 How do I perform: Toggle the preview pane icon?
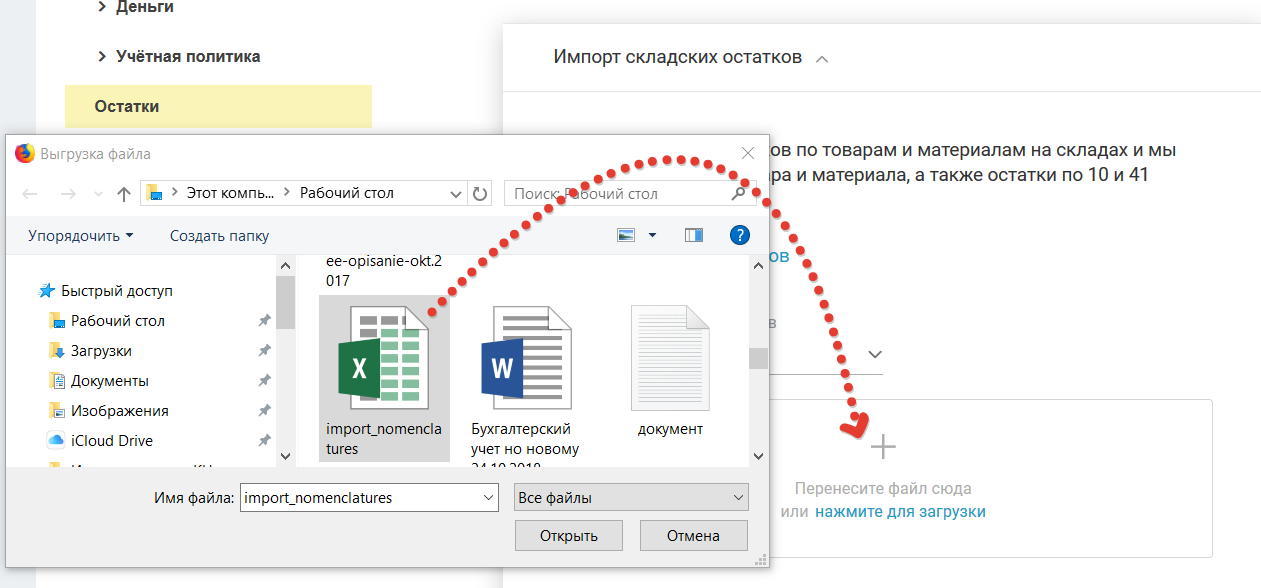tap(694, 235)
